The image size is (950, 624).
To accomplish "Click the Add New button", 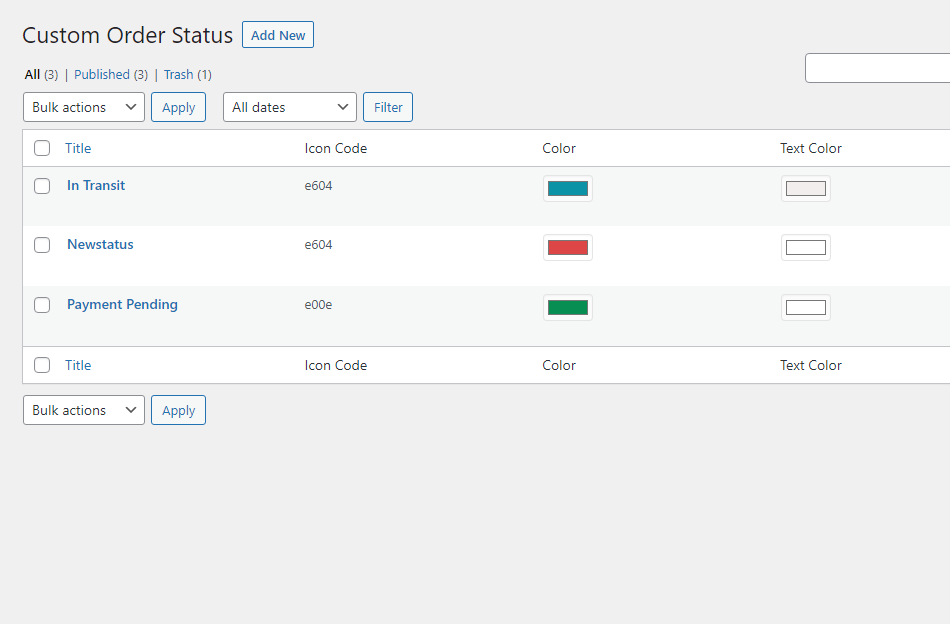I will click(277, 34).
